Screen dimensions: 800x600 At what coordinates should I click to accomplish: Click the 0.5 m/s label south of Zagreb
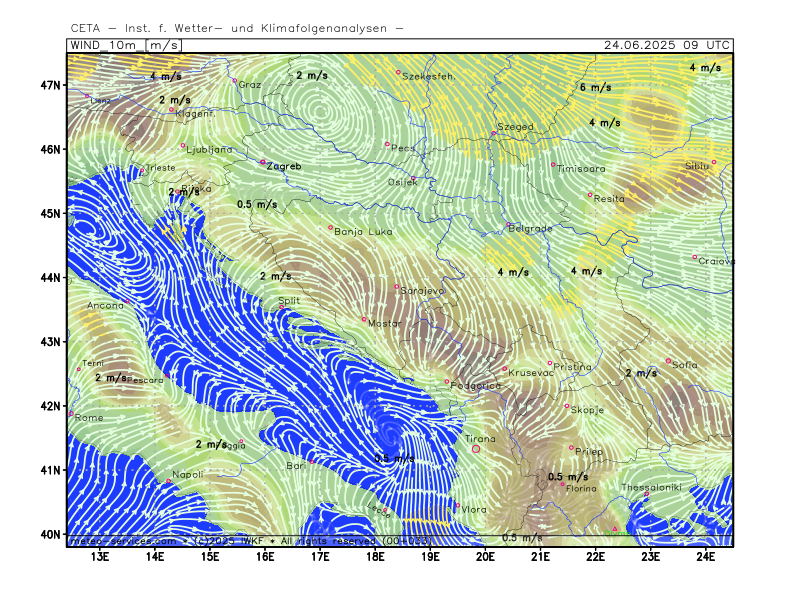pos(257,205)
